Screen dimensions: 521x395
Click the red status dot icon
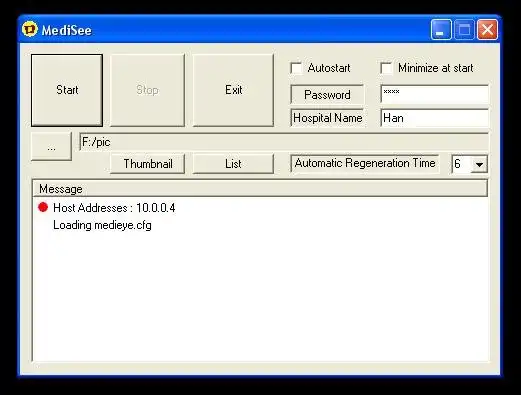pos(43,207)
